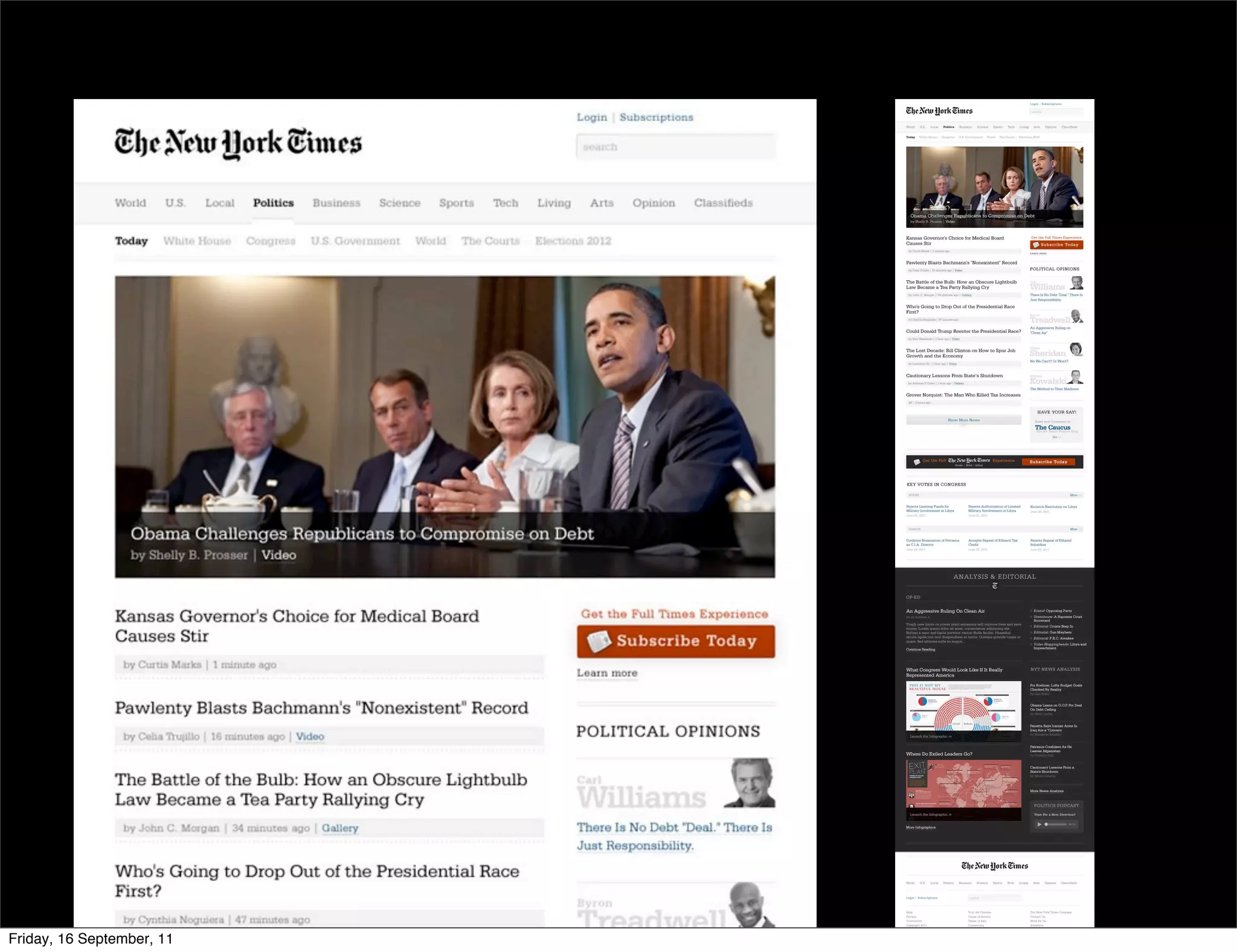The height and width of the screenshot is (952, 1237).
Task: Click the Login link
Action: 591,117
